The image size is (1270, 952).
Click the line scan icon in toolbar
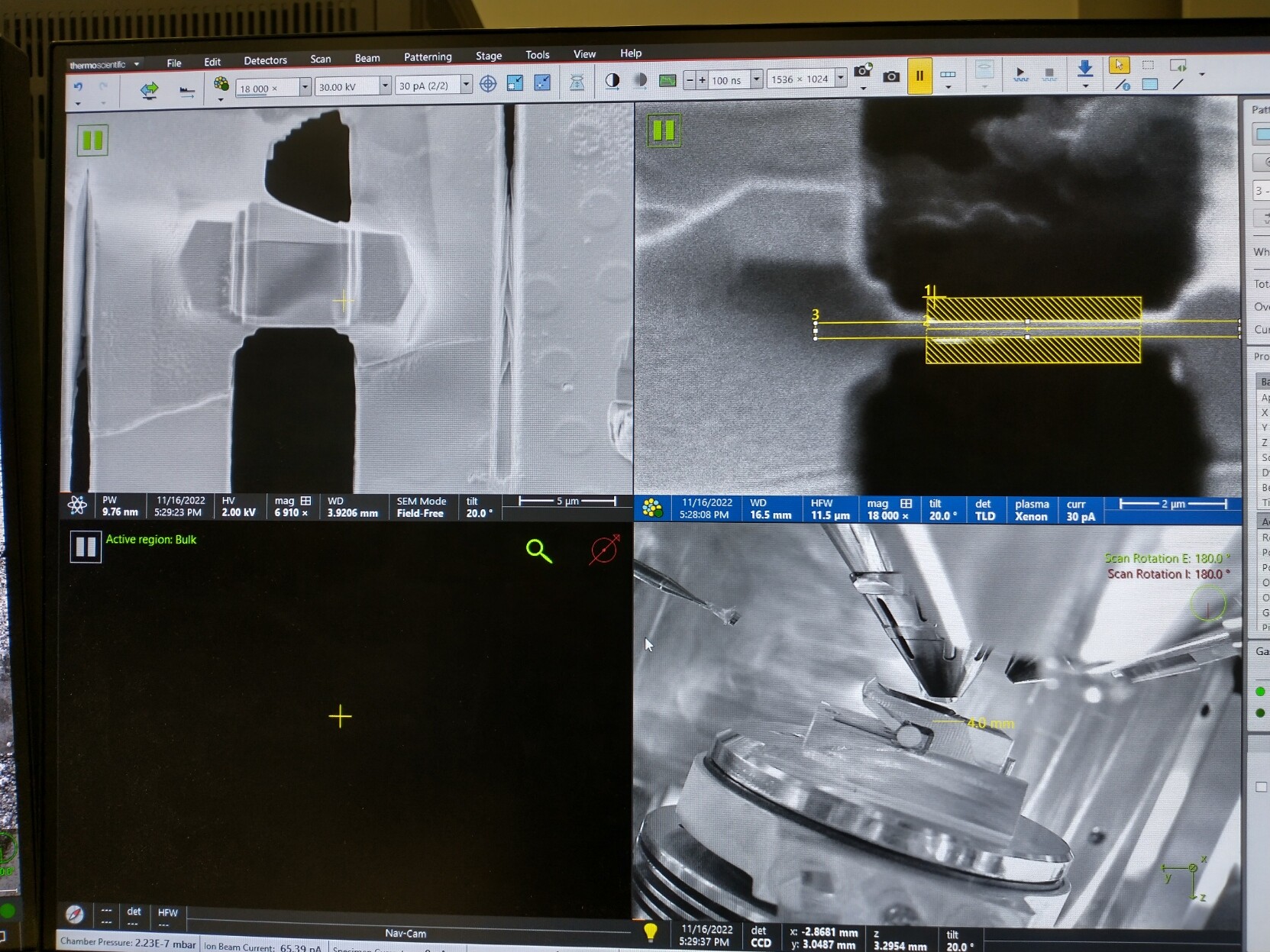(x=186, y=92)
